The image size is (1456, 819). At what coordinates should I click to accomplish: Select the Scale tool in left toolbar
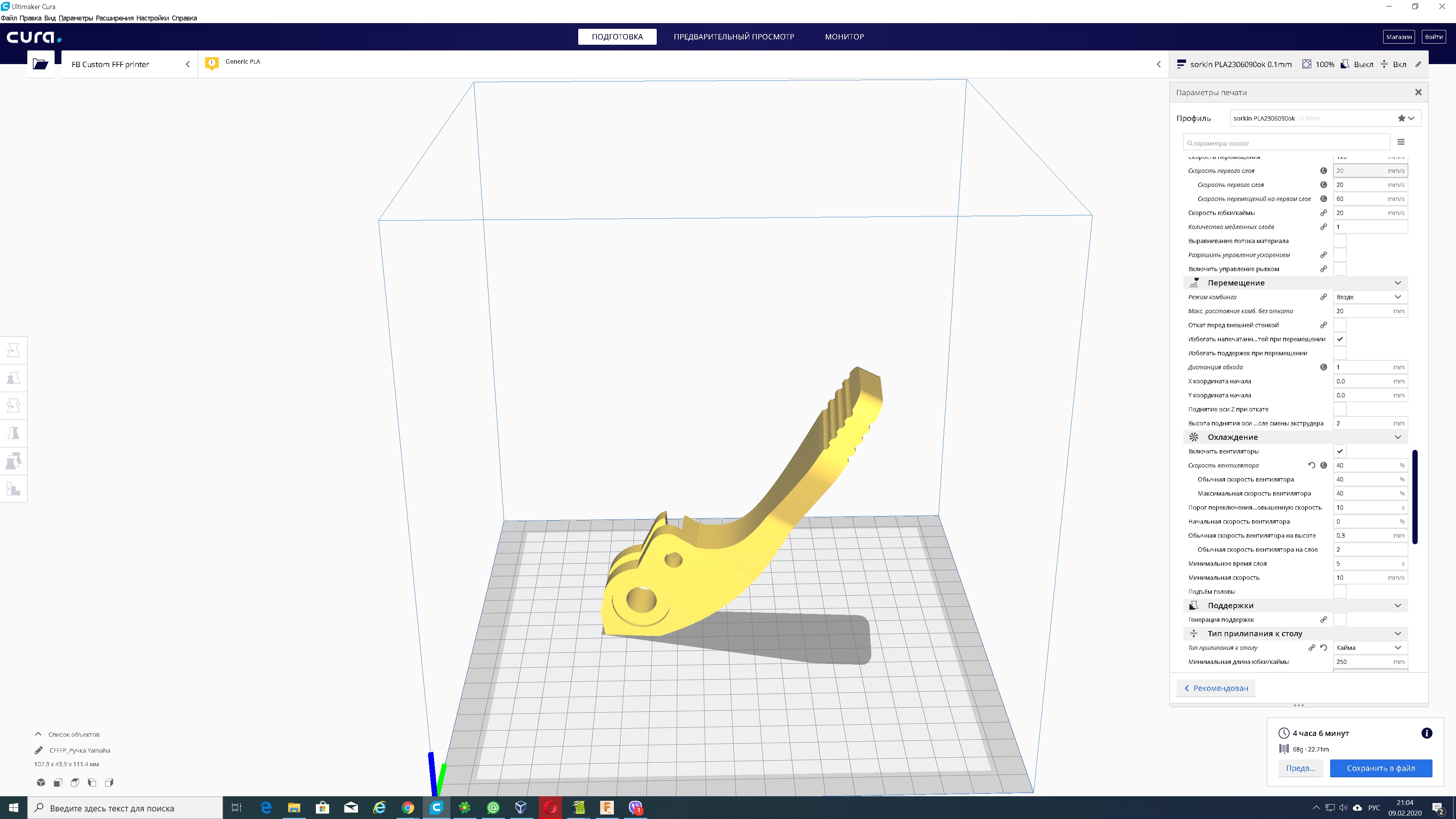pyautogui.click(x=14, y=378)
